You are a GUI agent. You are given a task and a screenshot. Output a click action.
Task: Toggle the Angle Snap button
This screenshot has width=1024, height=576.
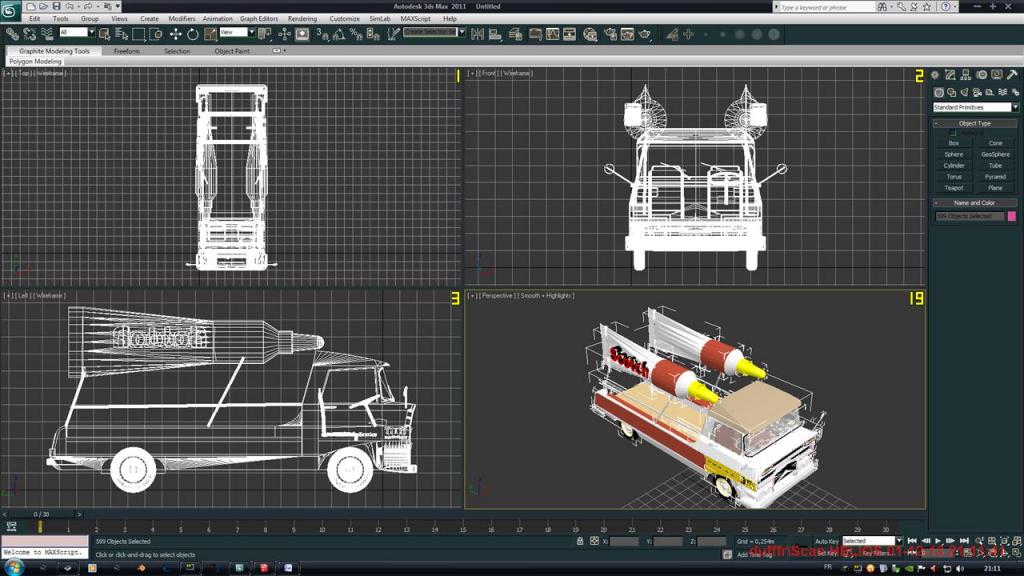tap(339, 34)
